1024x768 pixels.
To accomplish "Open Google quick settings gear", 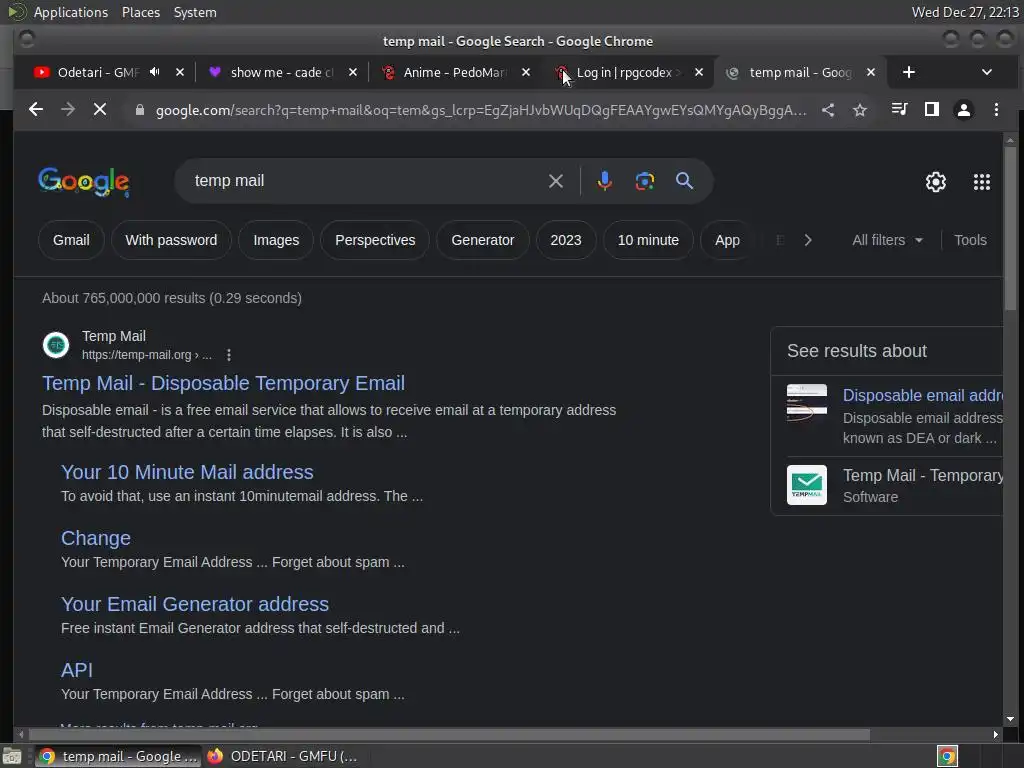I will pyautogui.click(x=936, y=182).
